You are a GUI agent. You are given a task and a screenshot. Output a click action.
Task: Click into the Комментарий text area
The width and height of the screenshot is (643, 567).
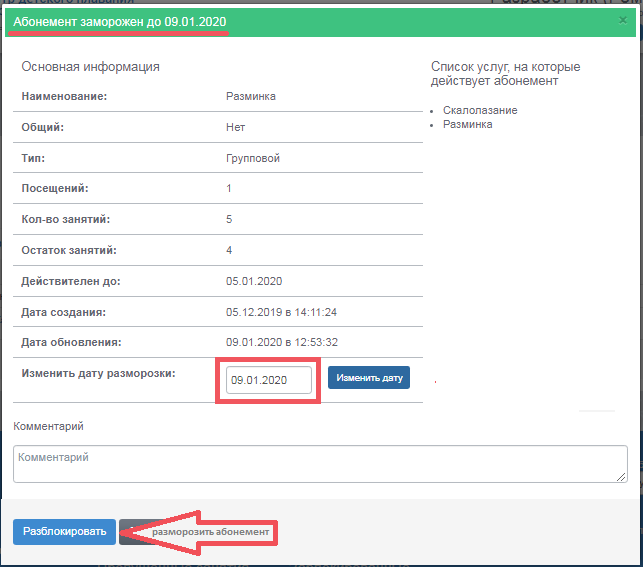point(320,464)
